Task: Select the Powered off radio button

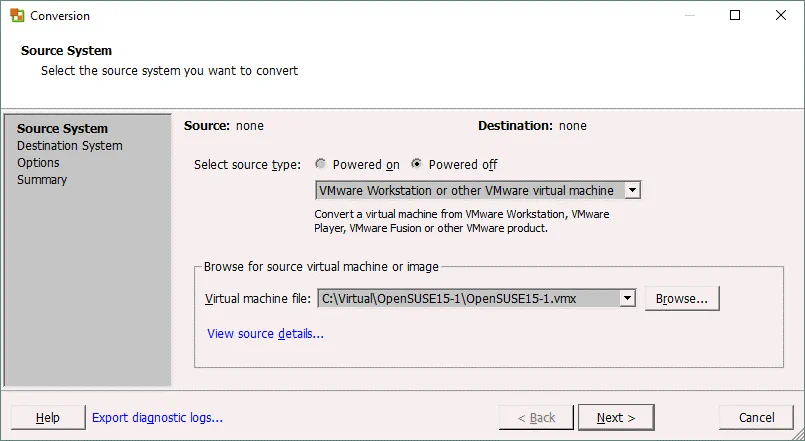Action: click(x=418, y=165)
